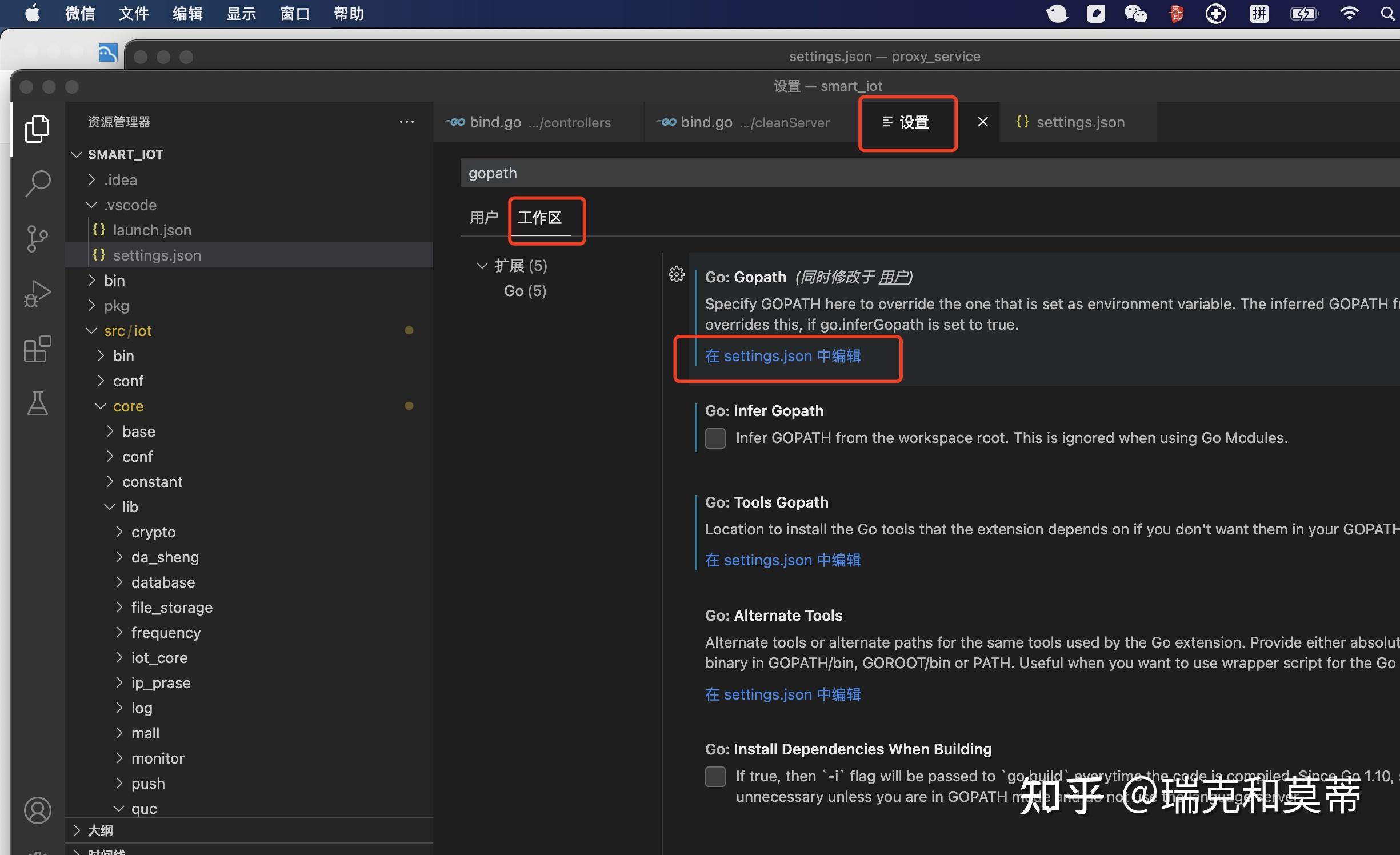This screenshot has width=1400, height=855.
Task: Open the Search view in the activity bar
Action: coord(37,183)
